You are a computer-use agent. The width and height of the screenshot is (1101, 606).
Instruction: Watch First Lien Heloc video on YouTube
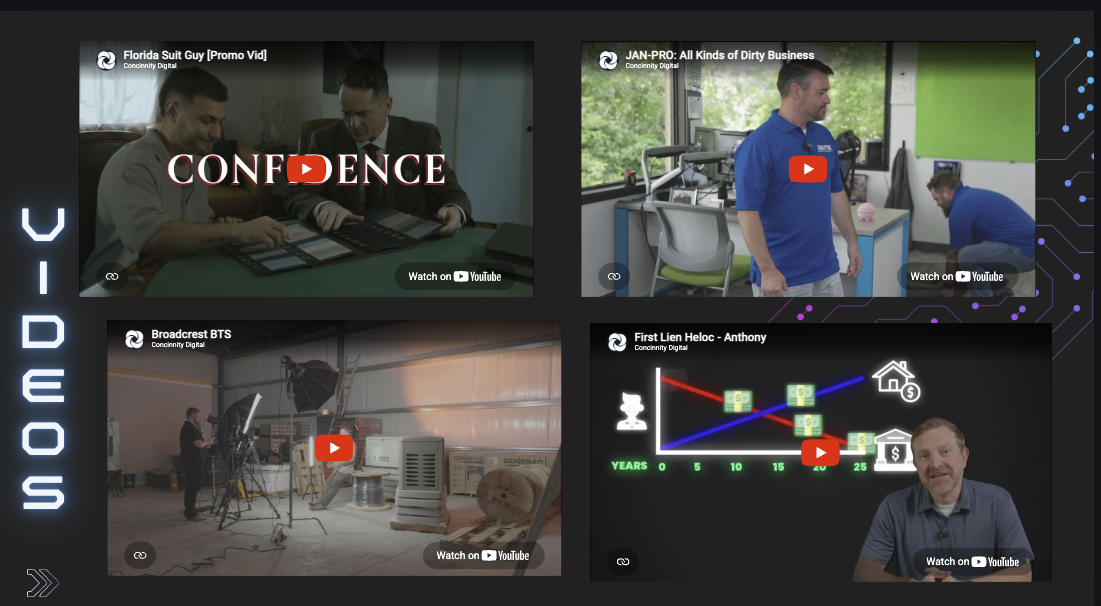point(973,562)
